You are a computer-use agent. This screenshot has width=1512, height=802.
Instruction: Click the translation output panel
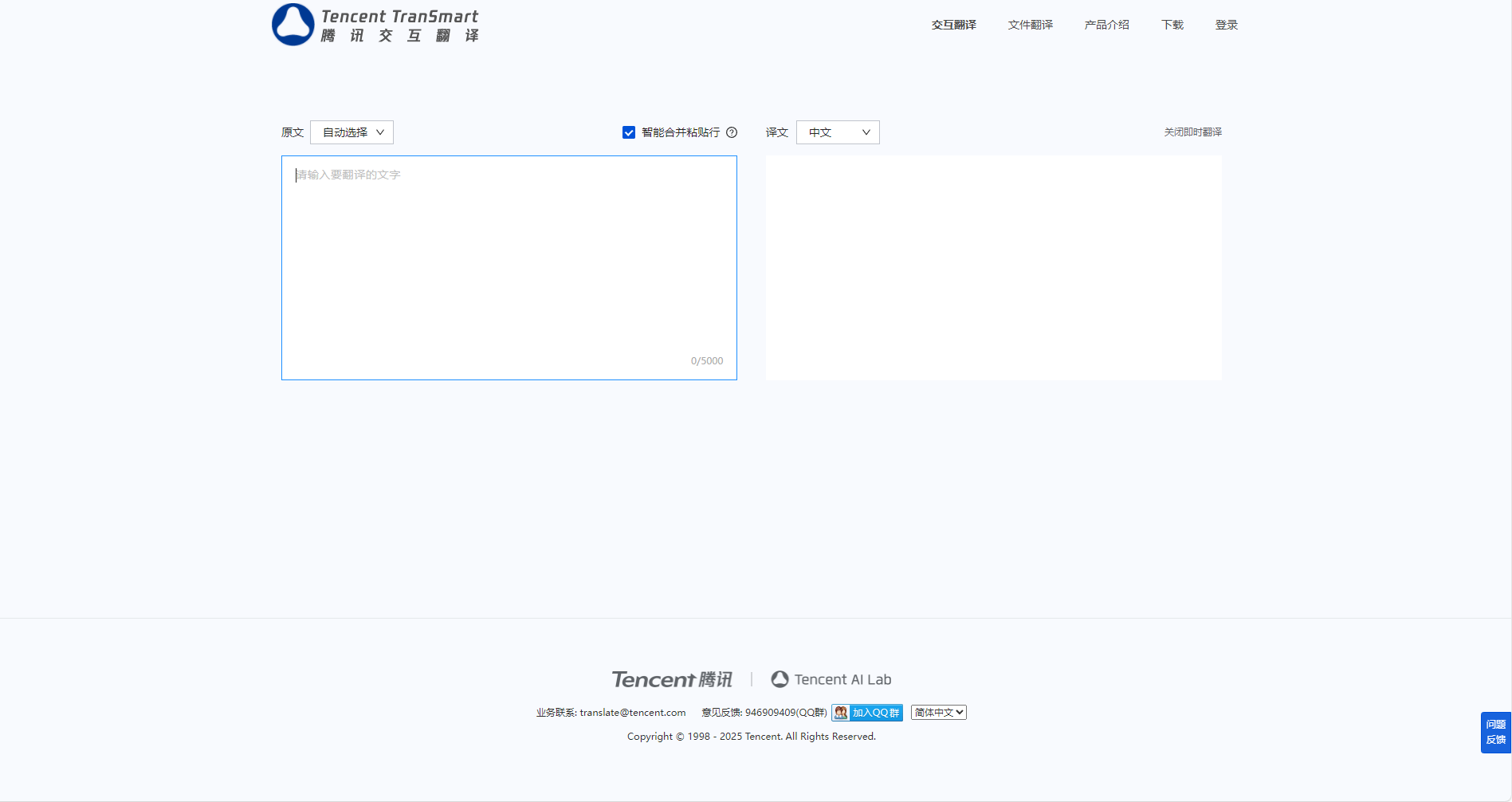pyautogui.click(x=993, y=267)
